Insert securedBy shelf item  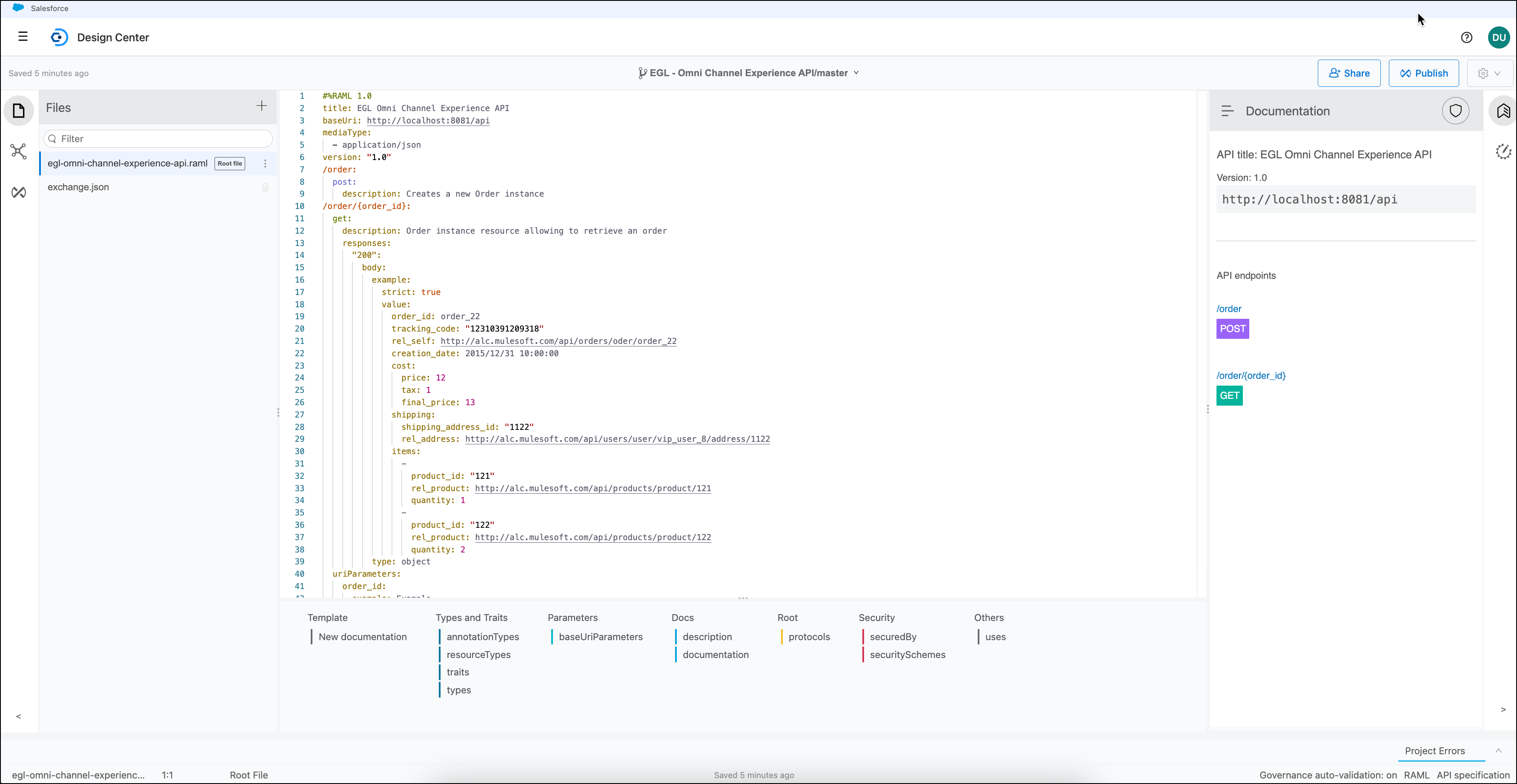click(x=893, y=637)
